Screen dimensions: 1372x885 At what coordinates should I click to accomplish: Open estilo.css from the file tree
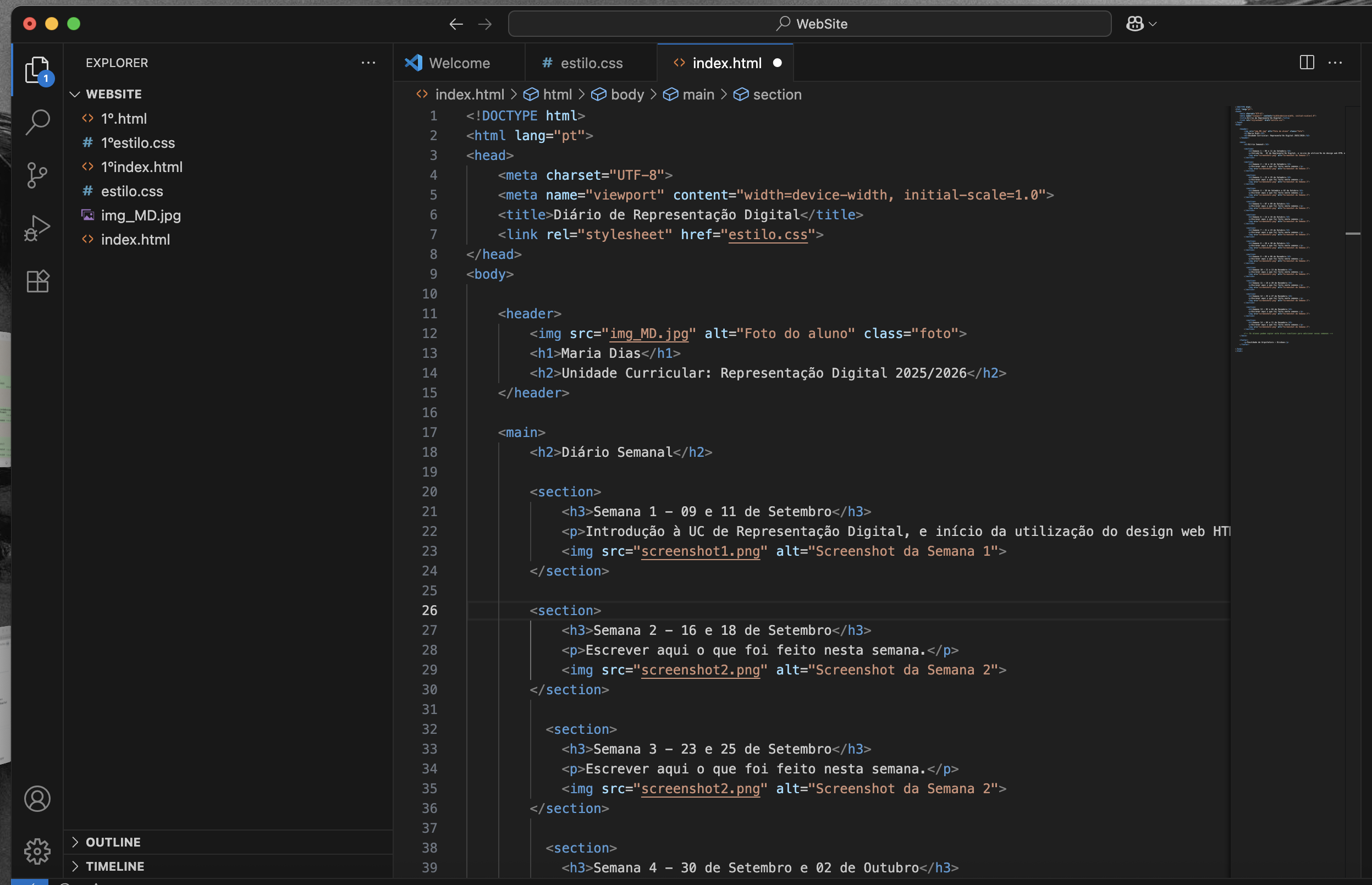(228, 191)
